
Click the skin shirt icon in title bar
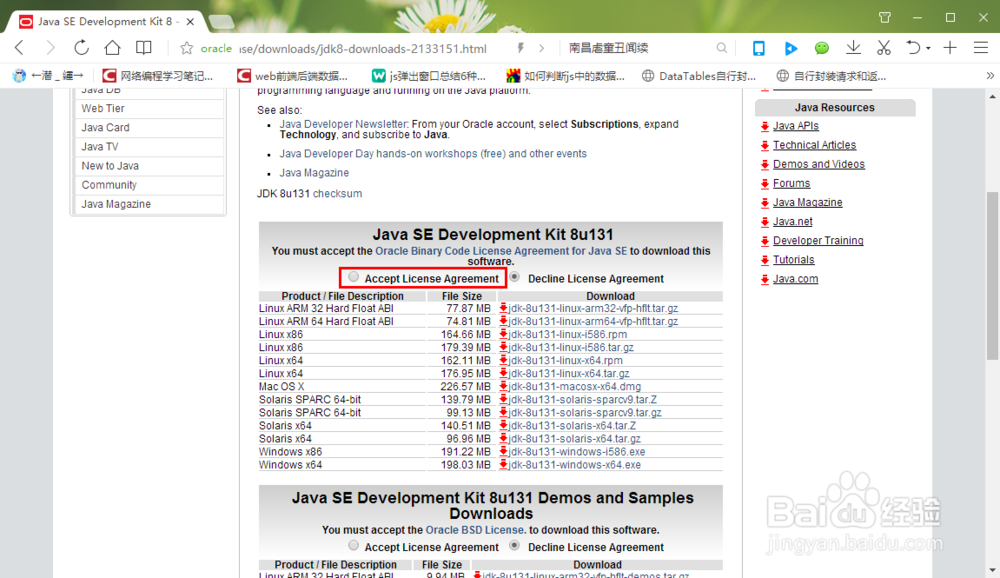[x=885, y=17]
